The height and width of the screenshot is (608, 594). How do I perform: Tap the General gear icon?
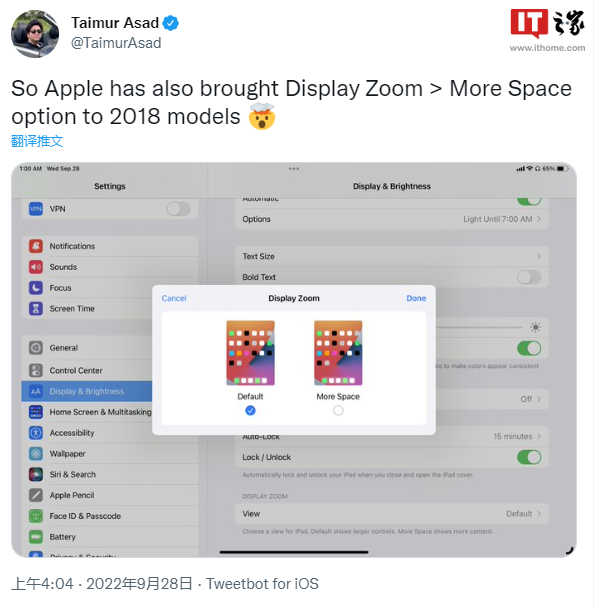[x=36, y=348]
